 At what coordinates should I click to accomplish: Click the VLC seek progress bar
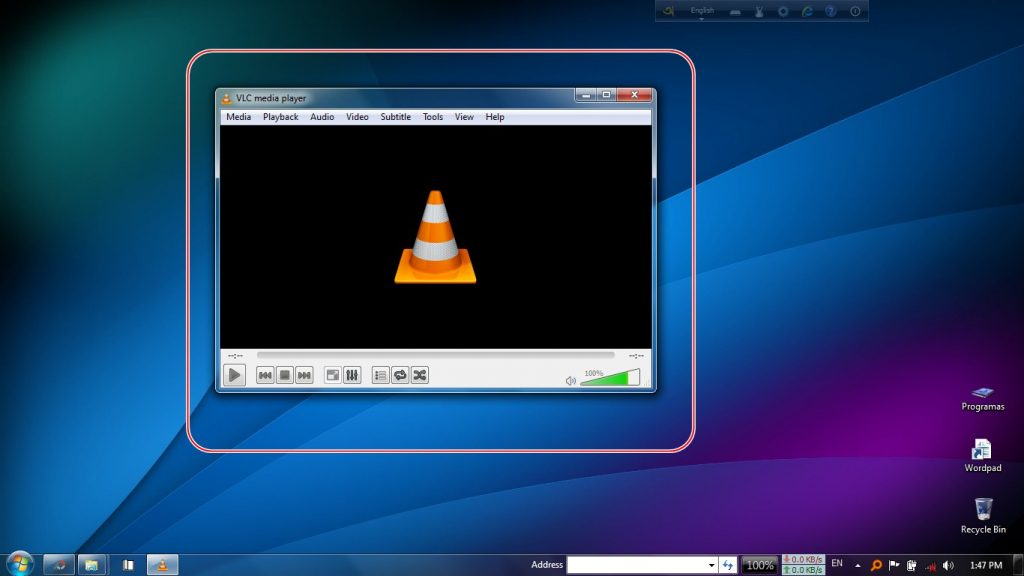(x=435, y=355)
